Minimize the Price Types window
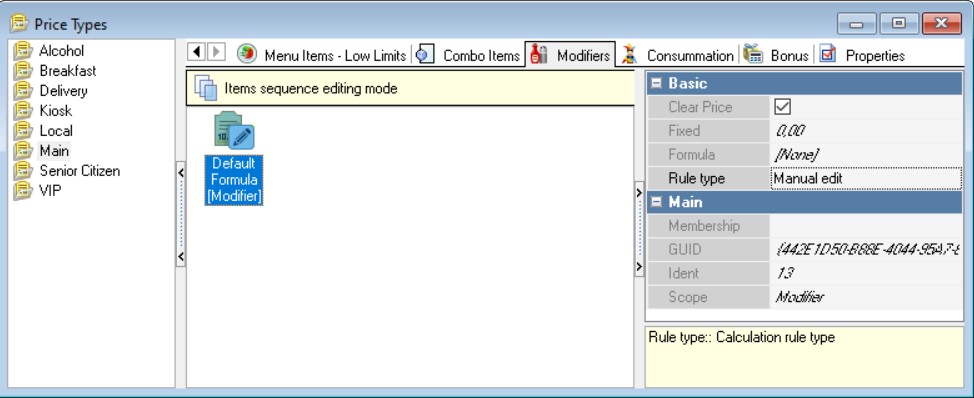974x398 pixels. (x=857, y=24)
